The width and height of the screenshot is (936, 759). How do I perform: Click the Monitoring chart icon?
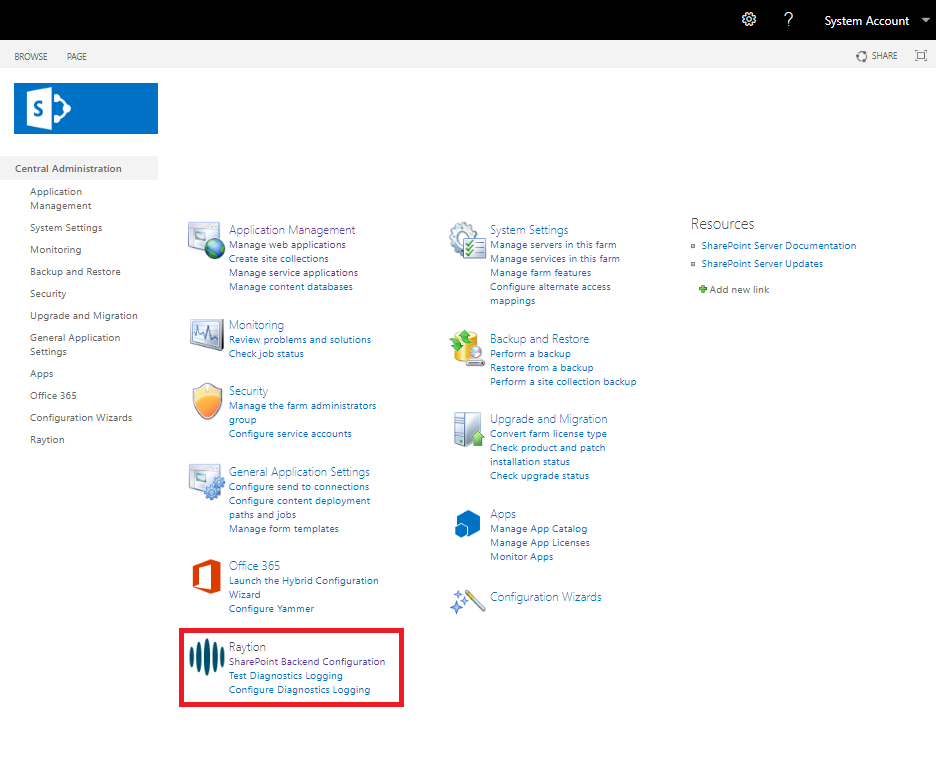coord(206,335)
